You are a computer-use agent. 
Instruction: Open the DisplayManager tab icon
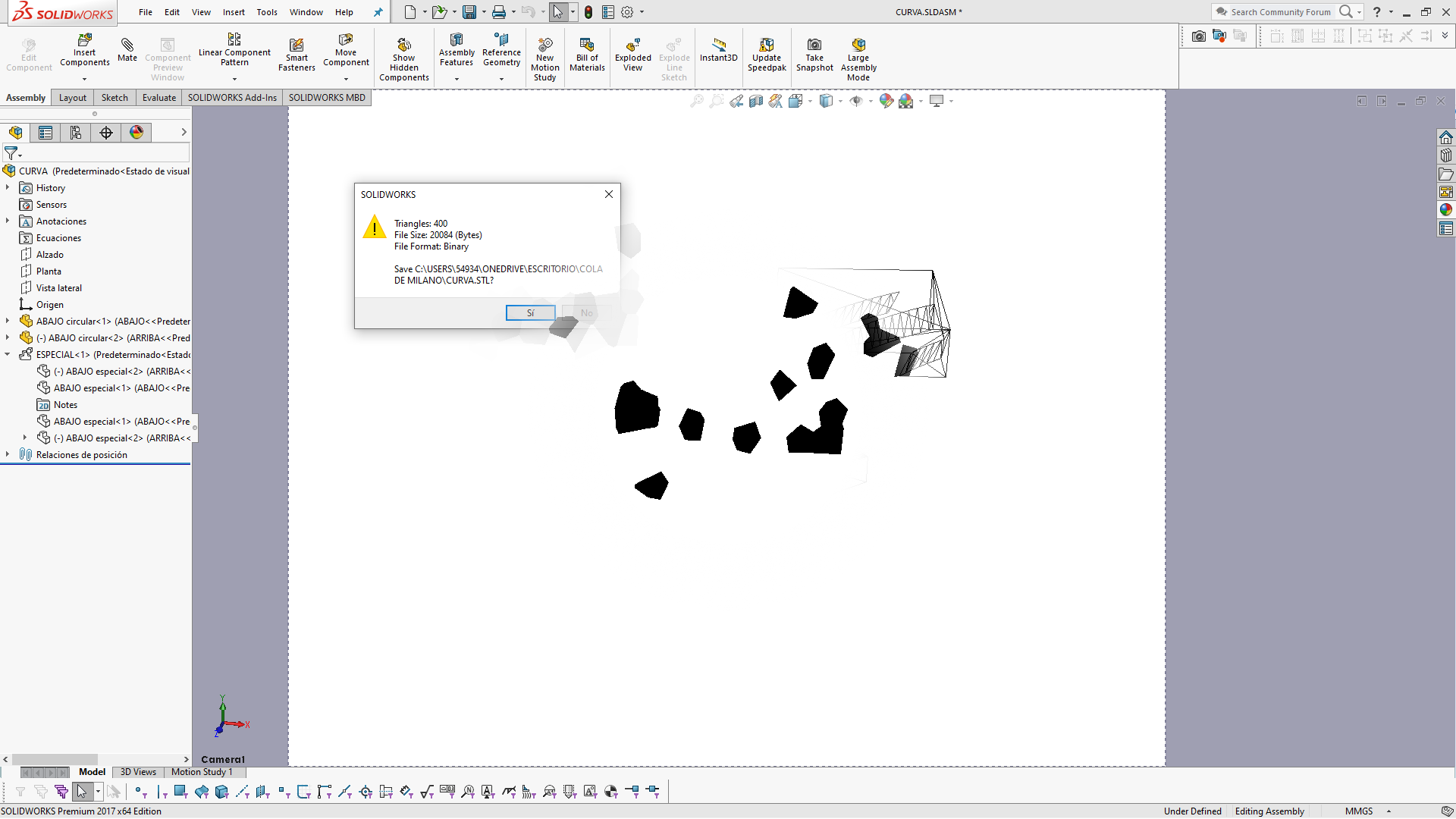tap(136, 133)
